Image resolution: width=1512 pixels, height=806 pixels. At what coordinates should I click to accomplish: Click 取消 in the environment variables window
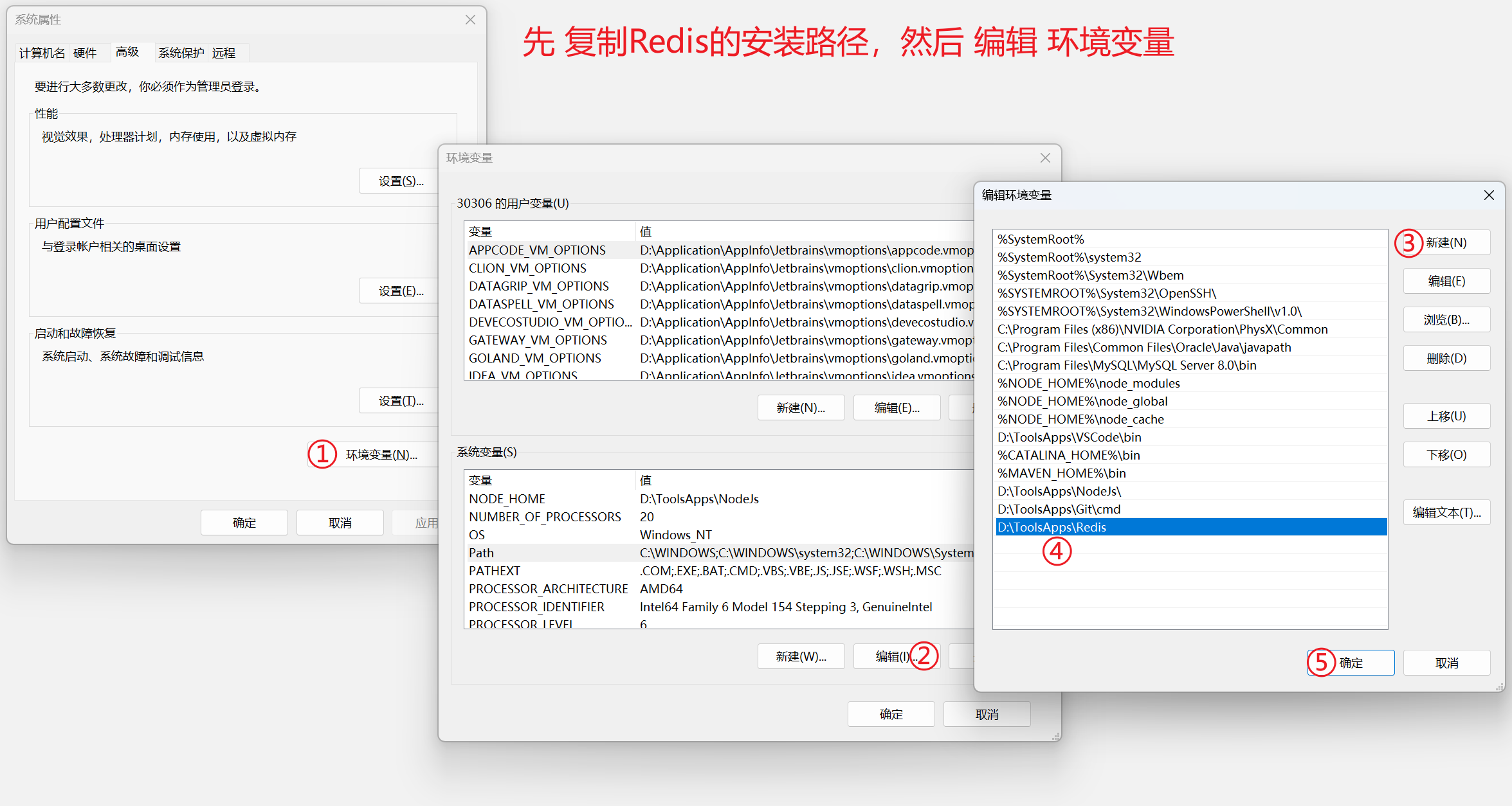(x=987, y=714)
